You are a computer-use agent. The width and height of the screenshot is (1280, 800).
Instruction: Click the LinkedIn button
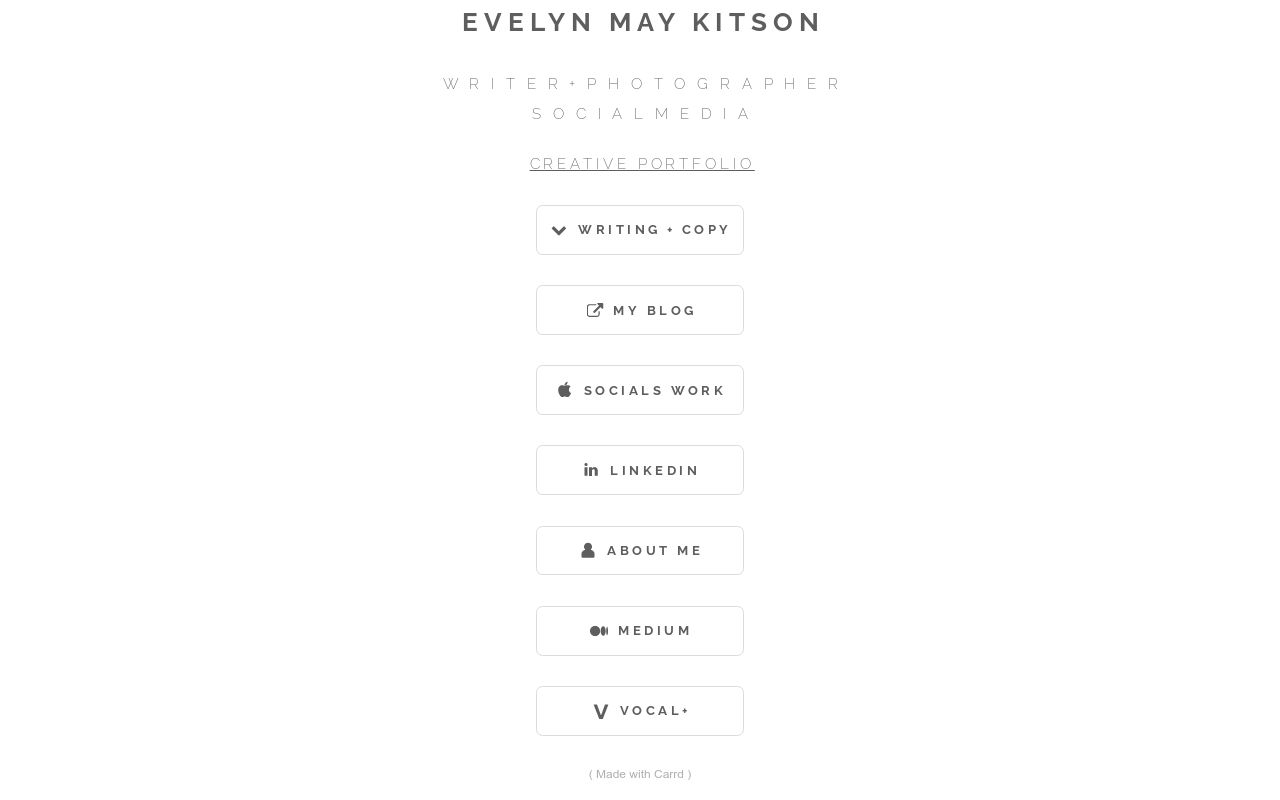coord(640,470)
